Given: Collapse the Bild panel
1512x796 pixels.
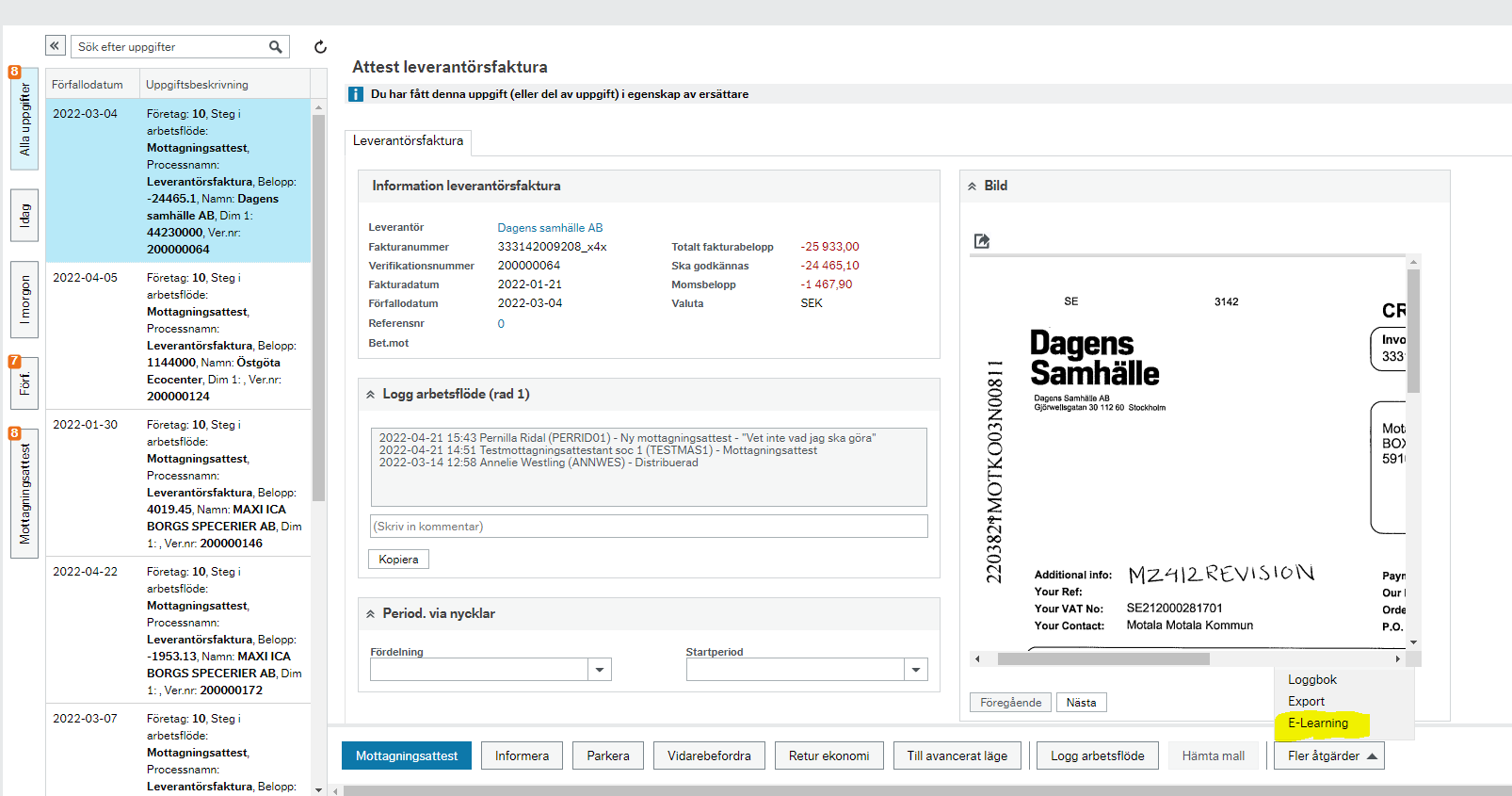Looking at the screenshot, I should [972, 187].
